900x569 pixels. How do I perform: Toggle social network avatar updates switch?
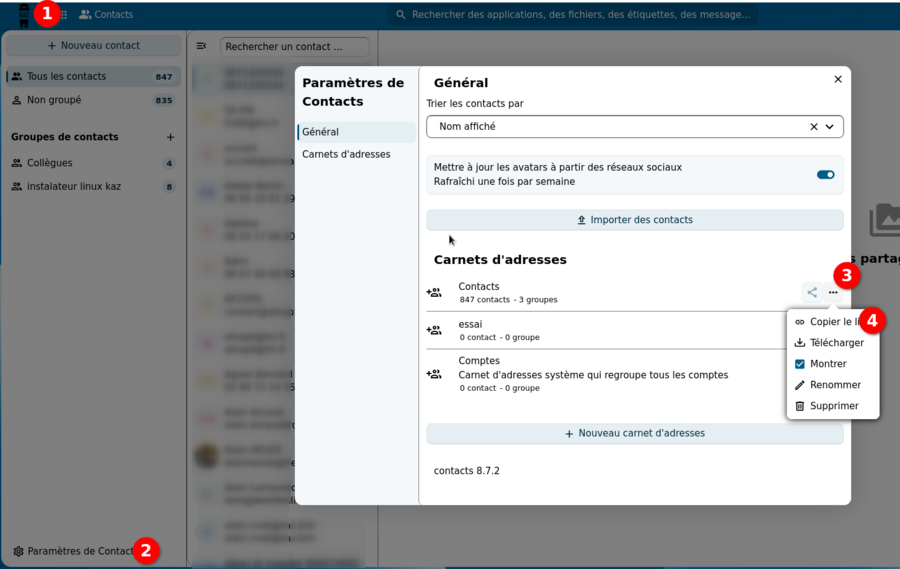click(x=825, y=175)
